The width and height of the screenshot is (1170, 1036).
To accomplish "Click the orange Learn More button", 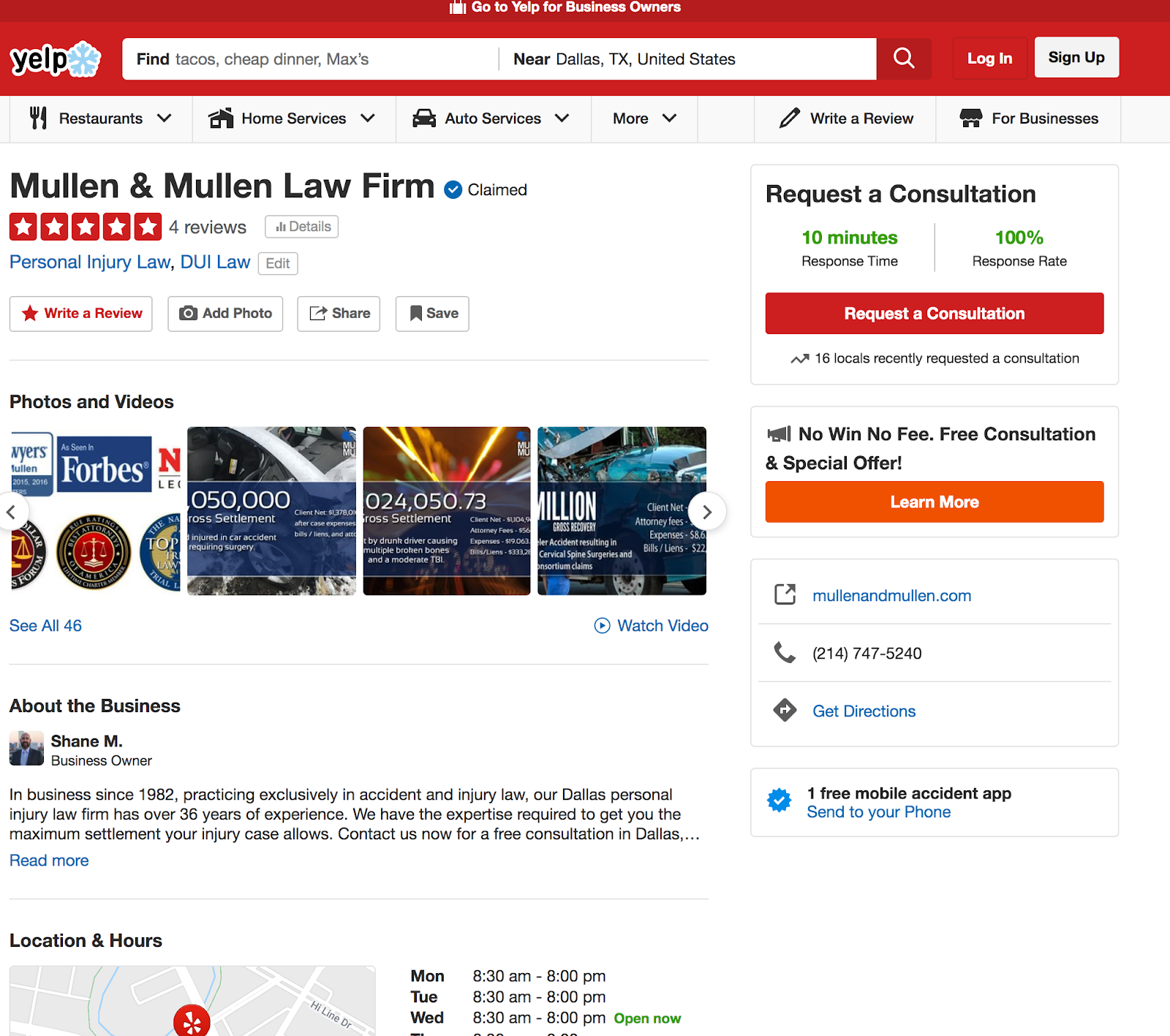I will tap(935, 502).
